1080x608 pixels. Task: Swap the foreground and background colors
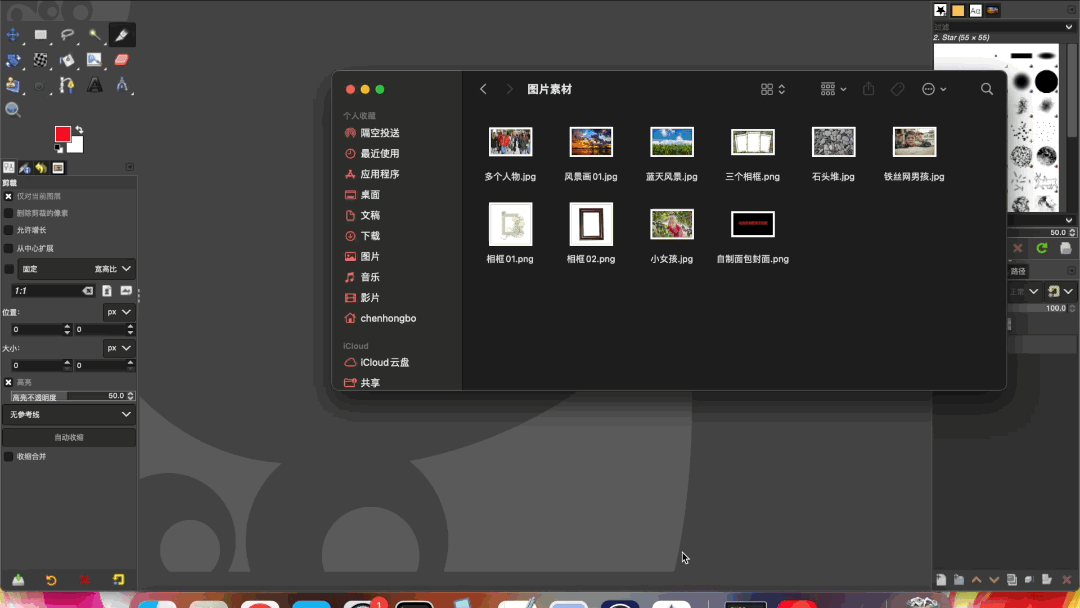point(79,129)
